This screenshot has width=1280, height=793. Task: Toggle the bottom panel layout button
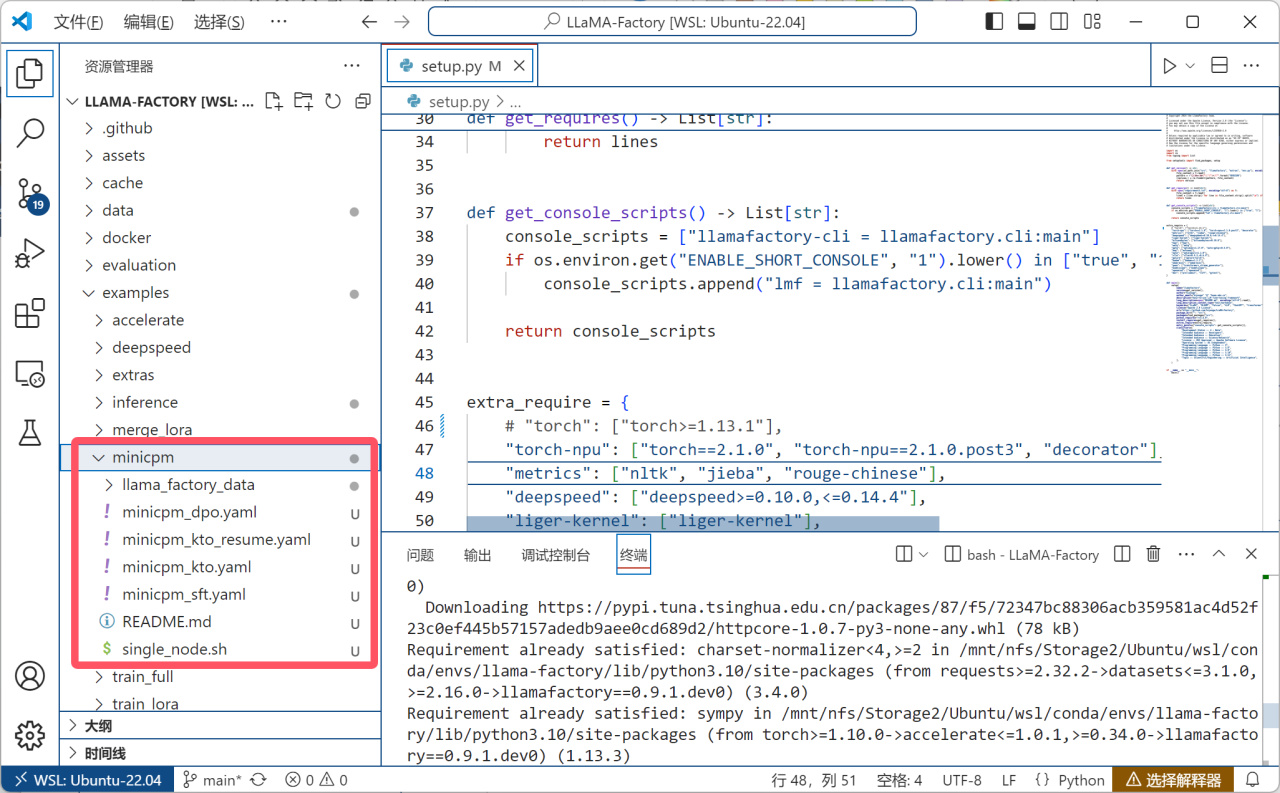(1026, 22)
